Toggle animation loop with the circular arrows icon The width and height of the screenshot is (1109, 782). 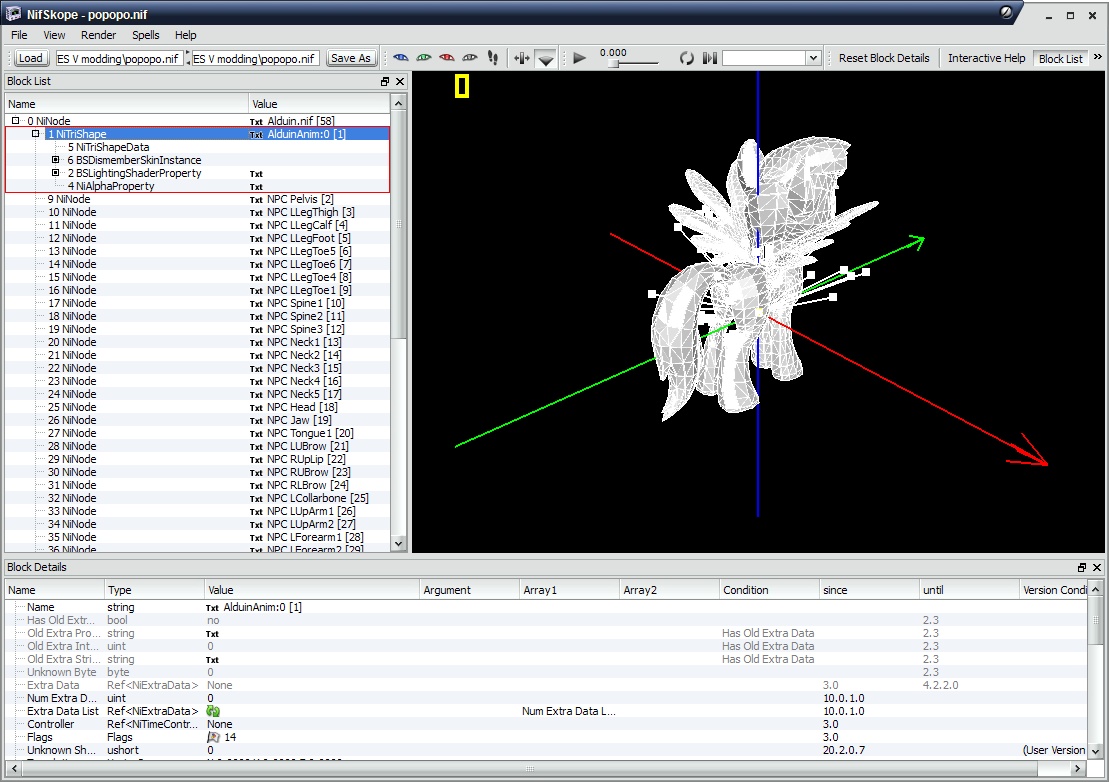pyautogui.click(x=686, y=59)
